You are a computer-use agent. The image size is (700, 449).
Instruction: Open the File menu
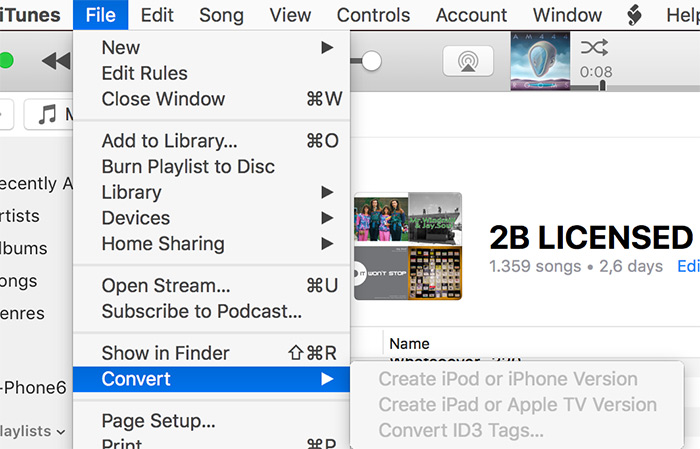[x=100, y=15]
